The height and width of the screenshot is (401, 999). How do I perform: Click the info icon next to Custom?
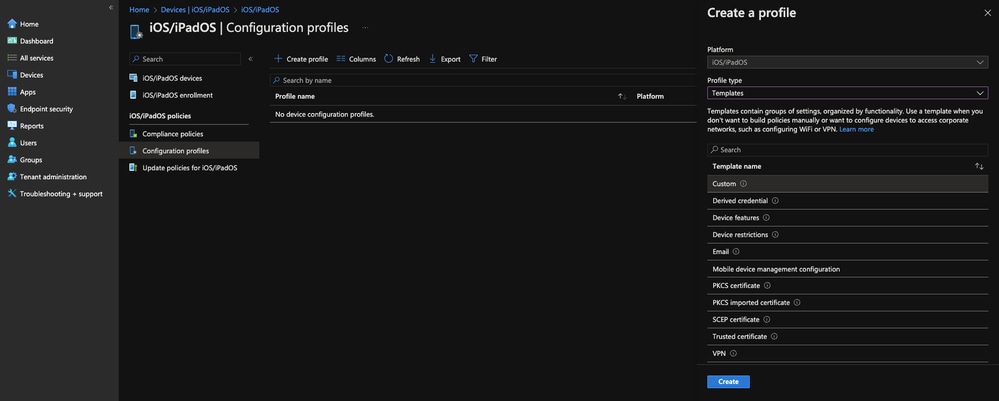pyautogui.click(x=744, y=184)
